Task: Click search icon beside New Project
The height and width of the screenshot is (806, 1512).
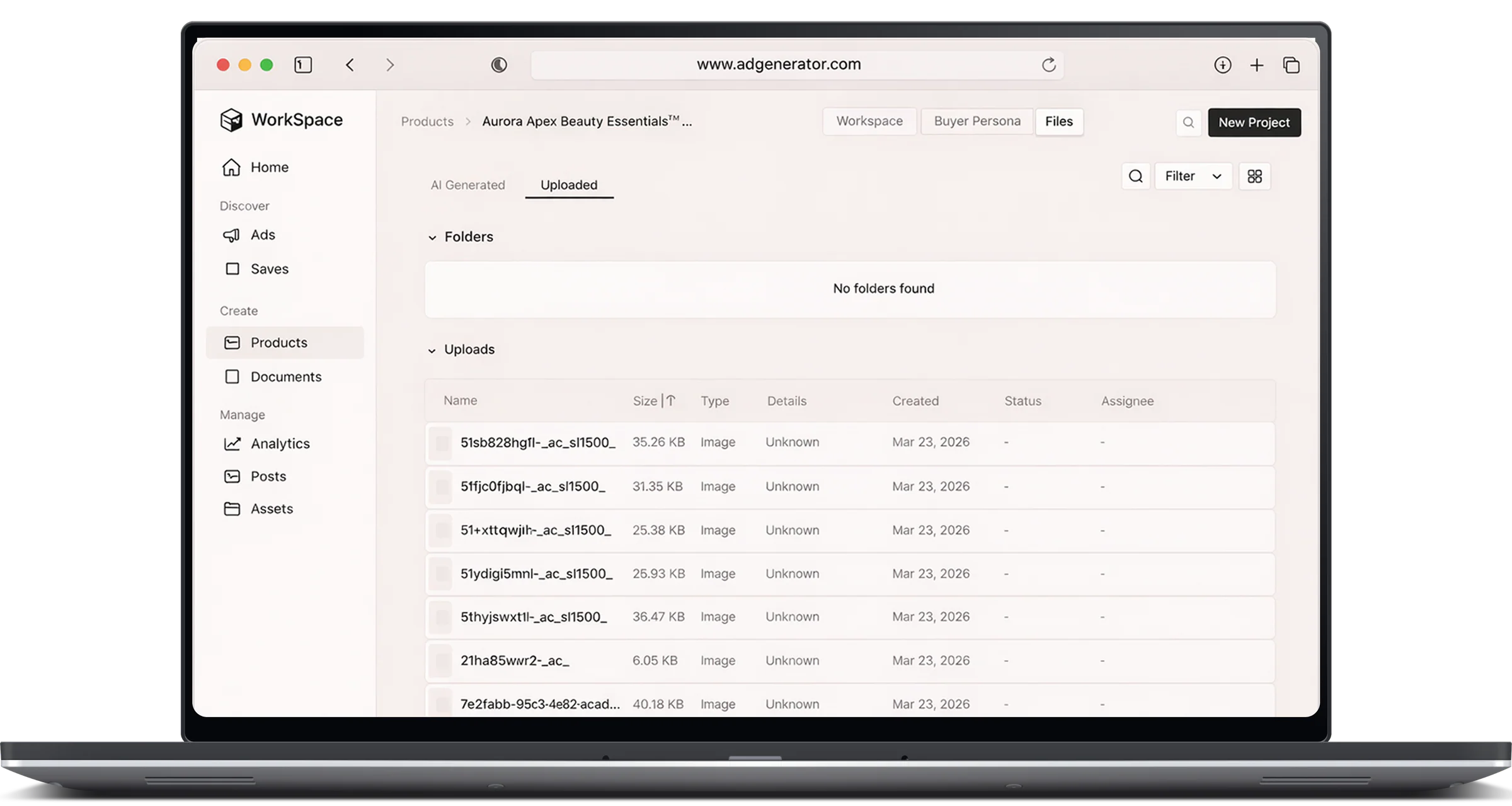Action: tap(1188, 122)
